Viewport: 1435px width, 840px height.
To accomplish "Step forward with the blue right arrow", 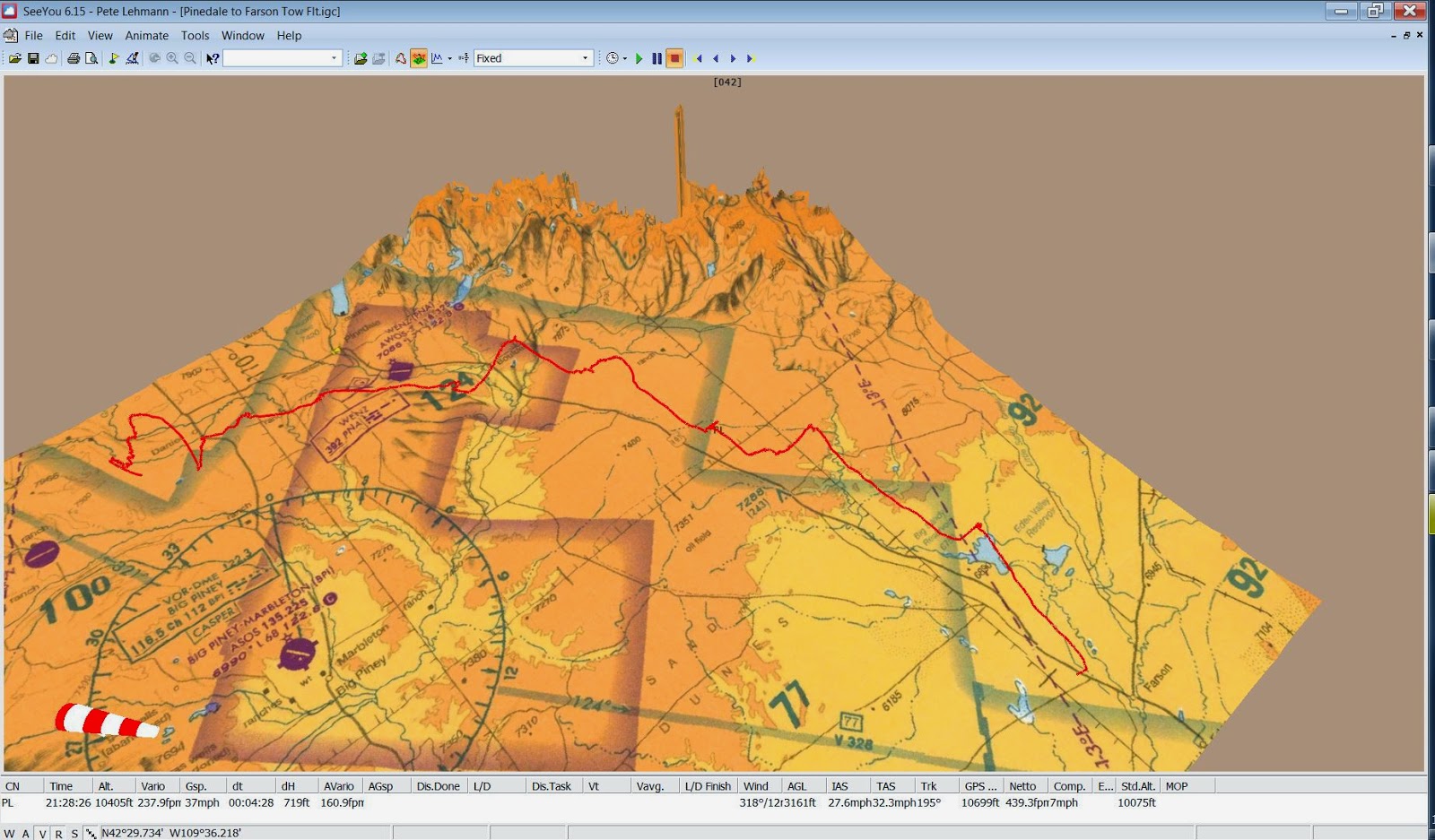I will [733, 58].
